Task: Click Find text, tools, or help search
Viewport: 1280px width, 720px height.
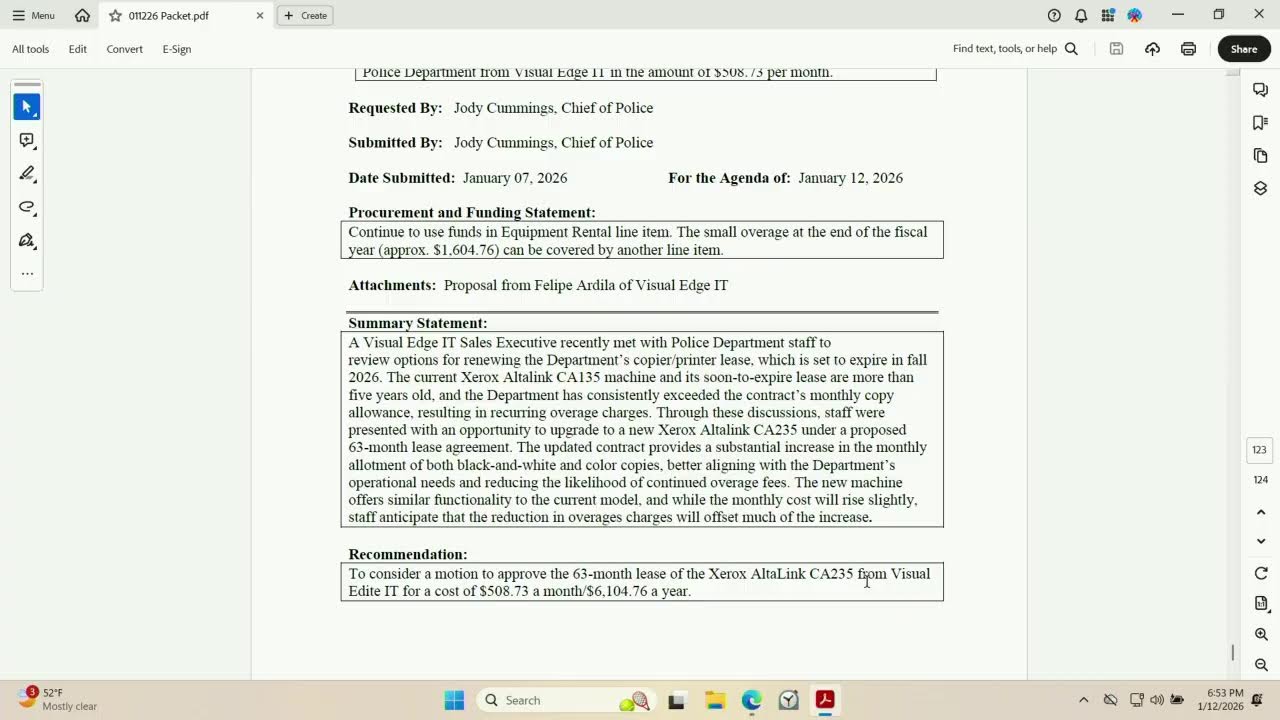Action: pyautogui.click(x=1015, y=49)
